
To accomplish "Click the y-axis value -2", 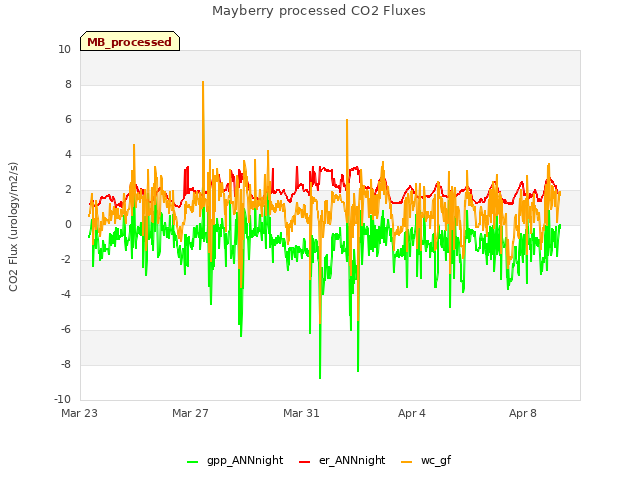I will pos(66,260).
